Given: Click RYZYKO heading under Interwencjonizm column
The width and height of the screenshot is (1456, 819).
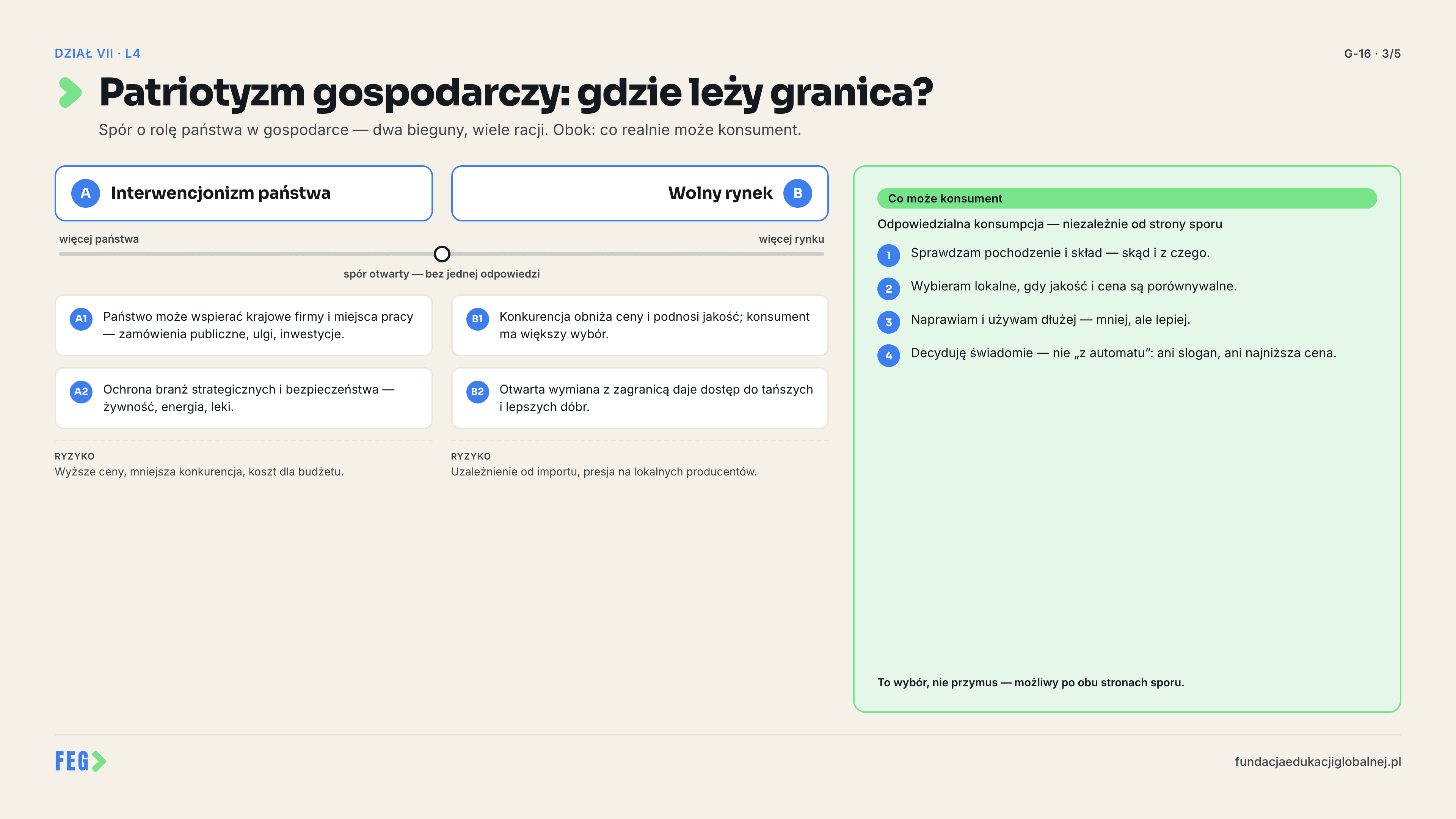Looking at the screenshot, I should point(75,456).
